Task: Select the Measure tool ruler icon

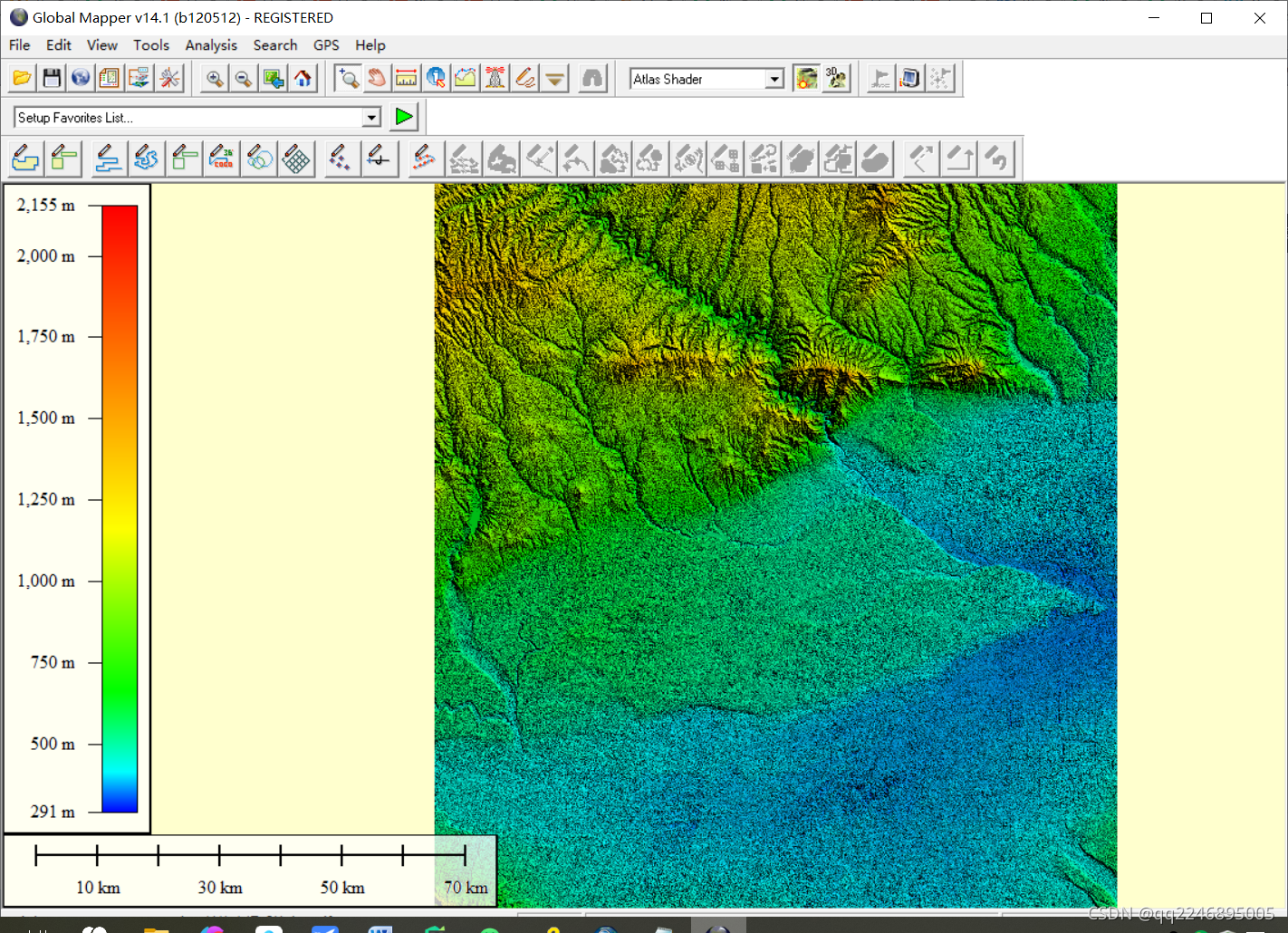Action: pyautogui.click(x=407, y=79)
